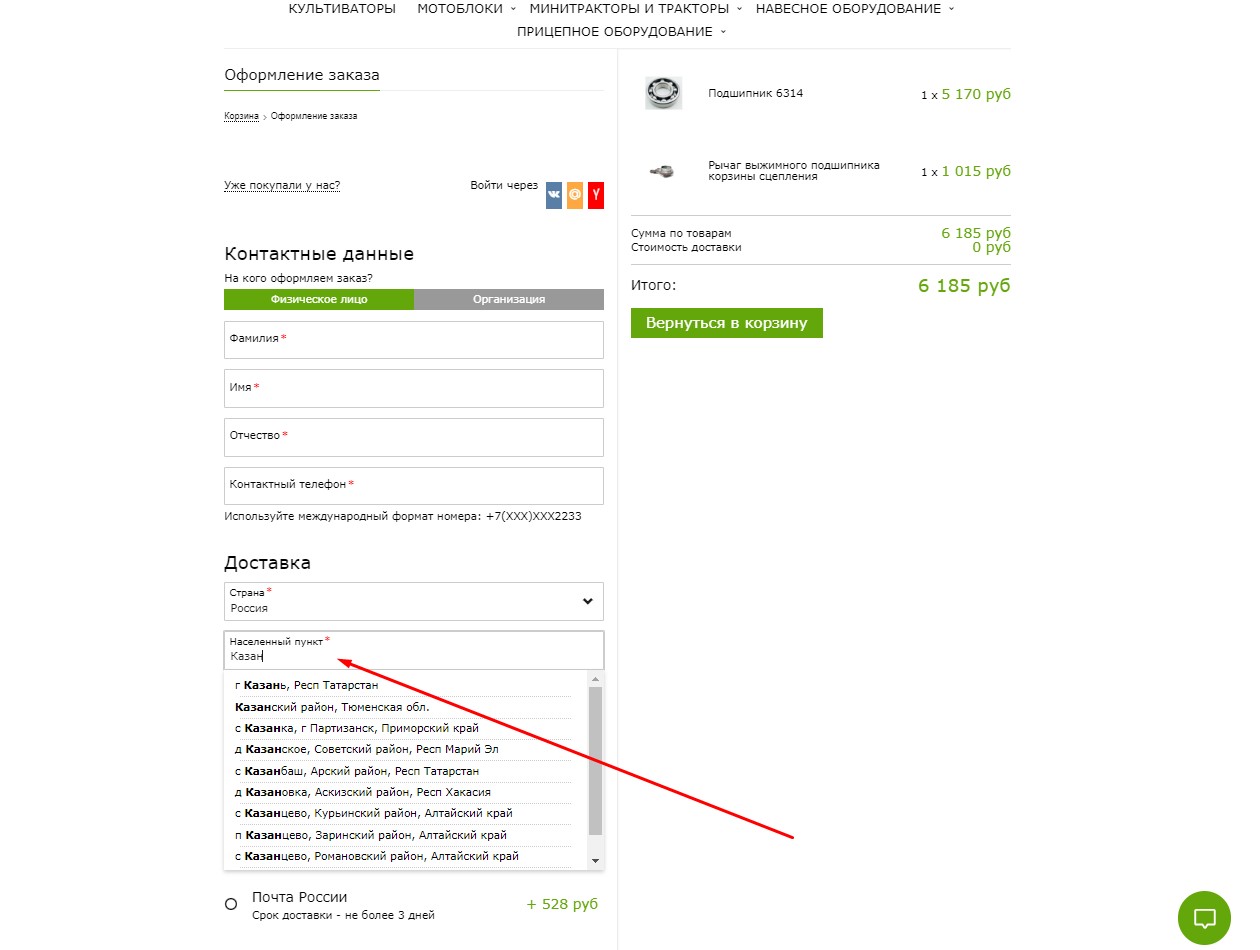Click the Вернуться в корзину button

pyautogui.click(x=727, y=323)
